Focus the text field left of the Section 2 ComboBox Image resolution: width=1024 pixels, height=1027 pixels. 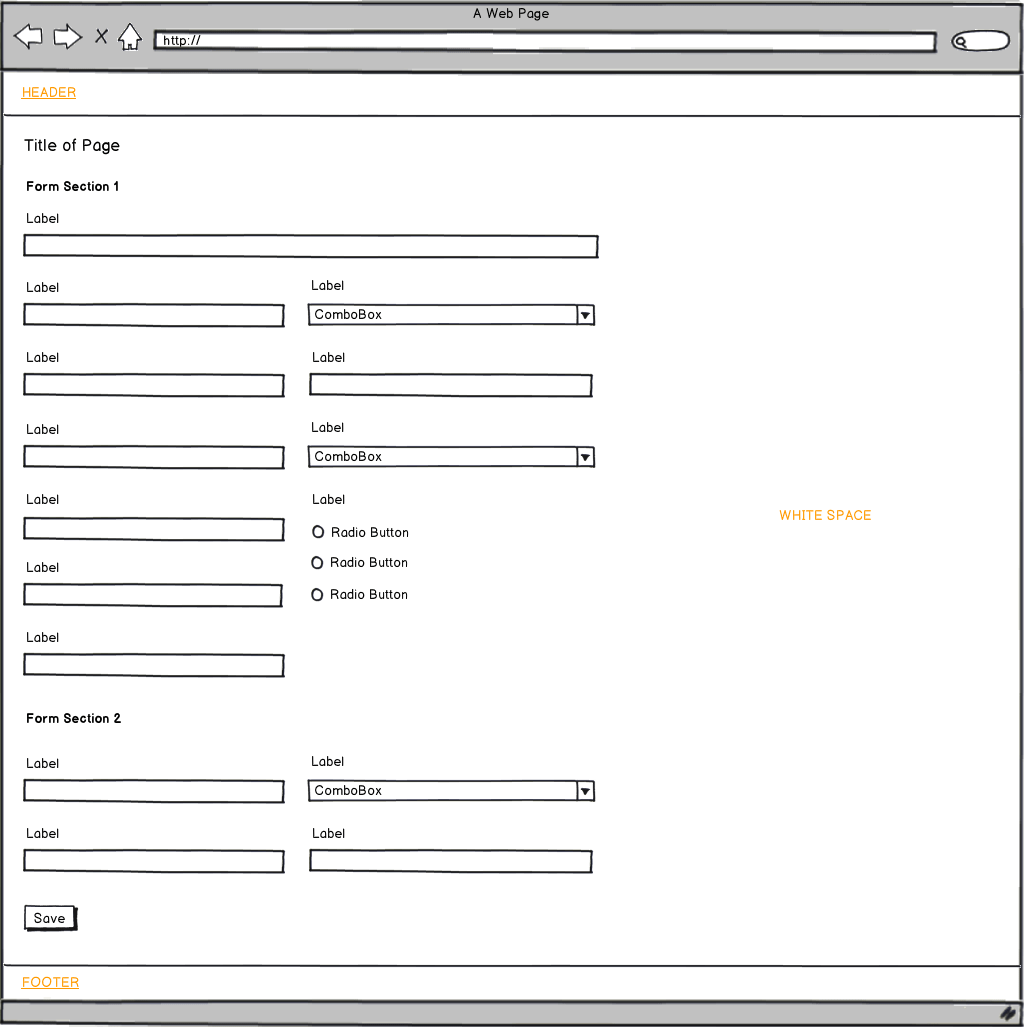click(154, 791)
